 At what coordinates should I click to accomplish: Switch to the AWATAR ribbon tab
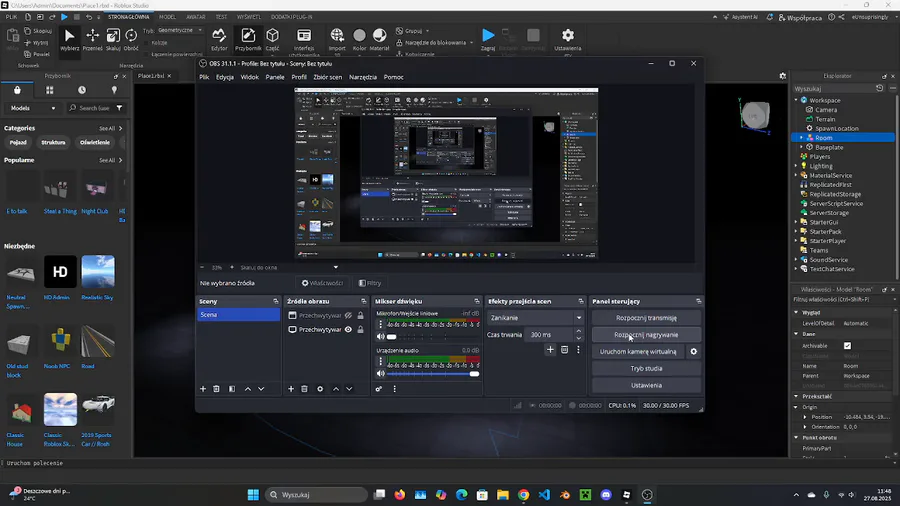[x=195, y=17]
